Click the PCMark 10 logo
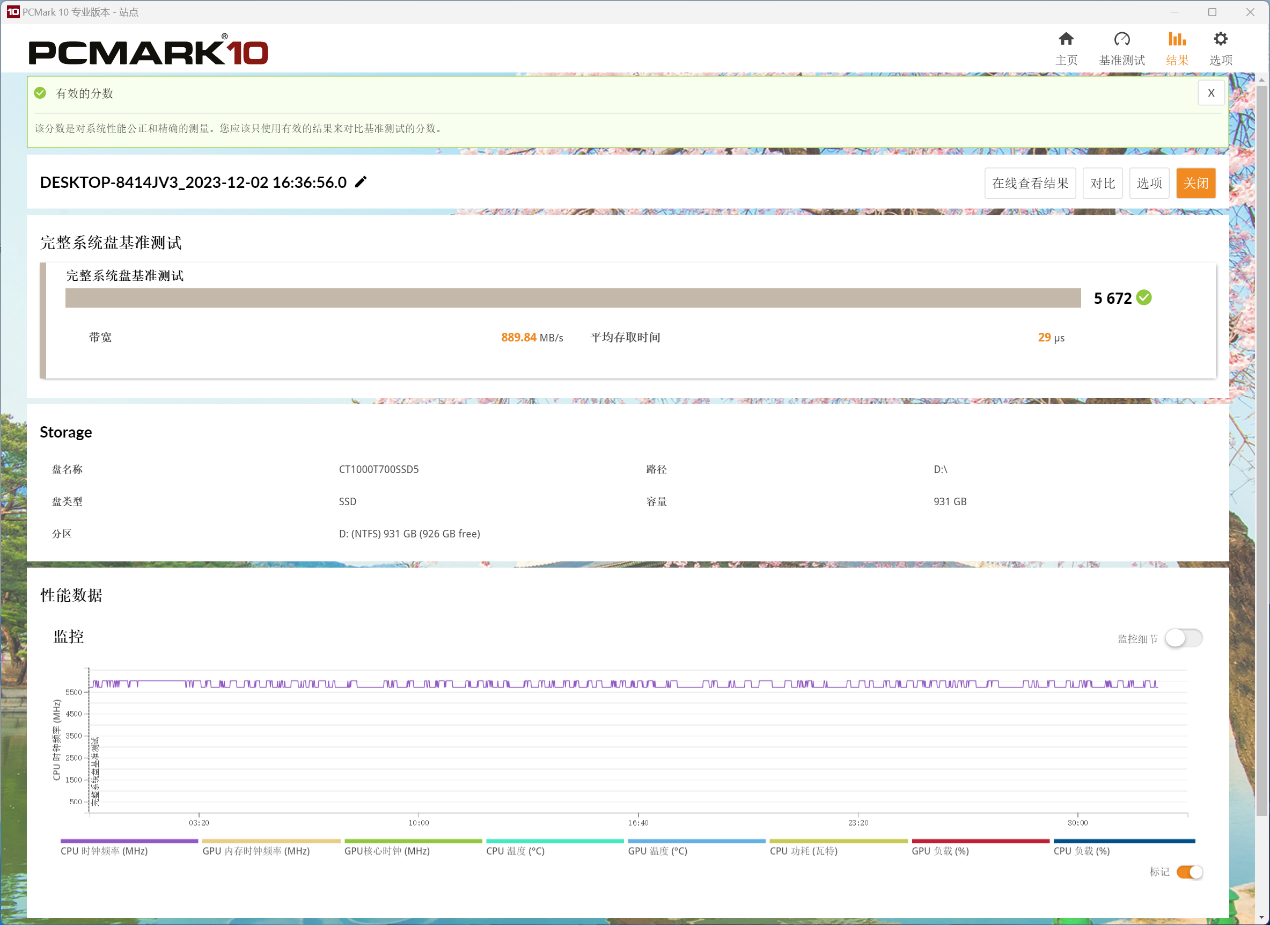 (148, 52)
